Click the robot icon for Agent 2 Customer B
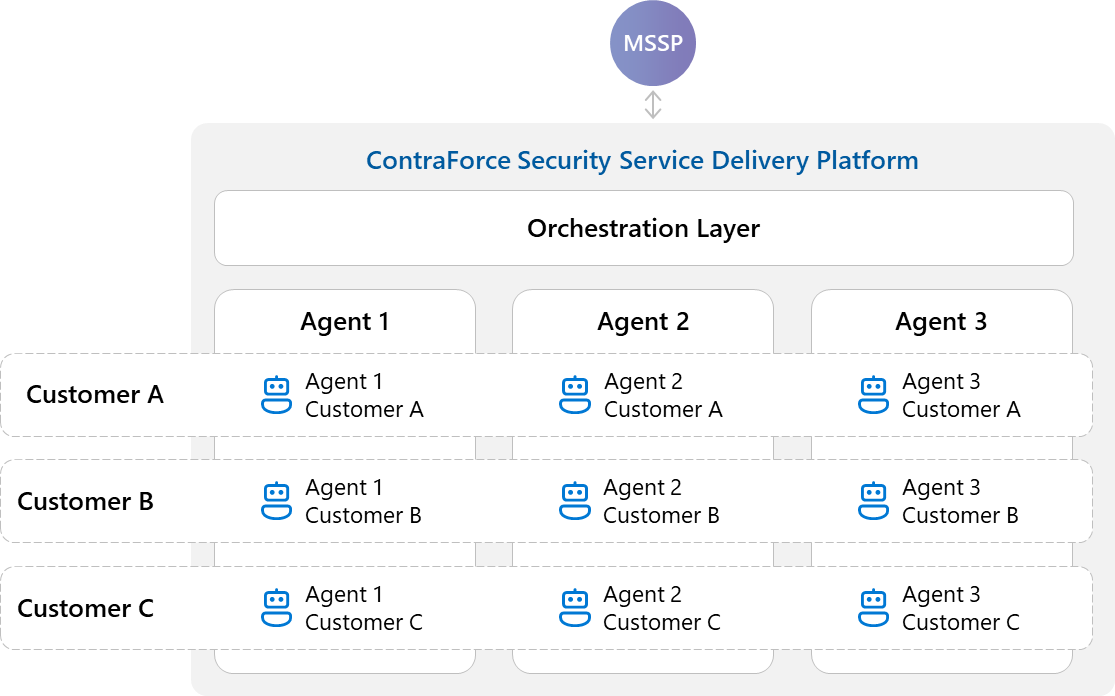 click(x=575, y=501)
